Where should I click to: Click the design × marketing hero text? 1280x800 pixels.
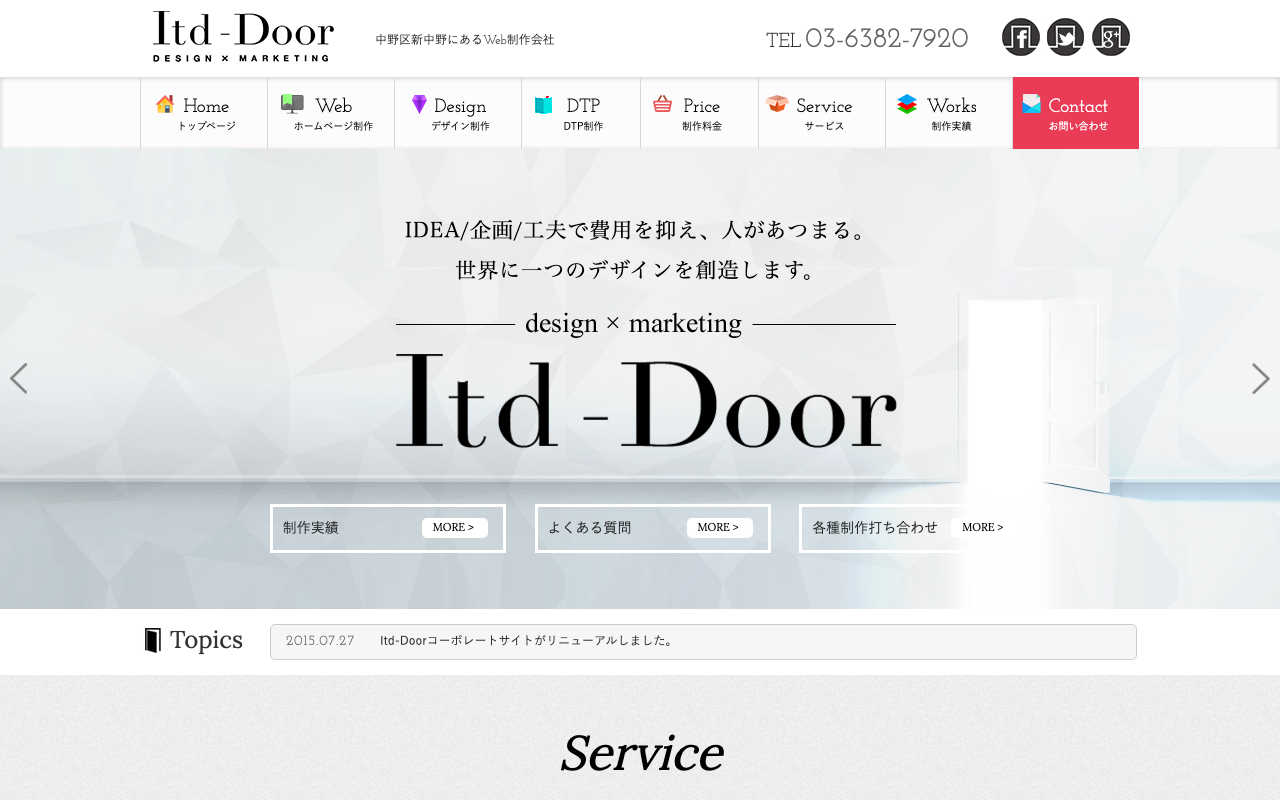coord(633,324)
